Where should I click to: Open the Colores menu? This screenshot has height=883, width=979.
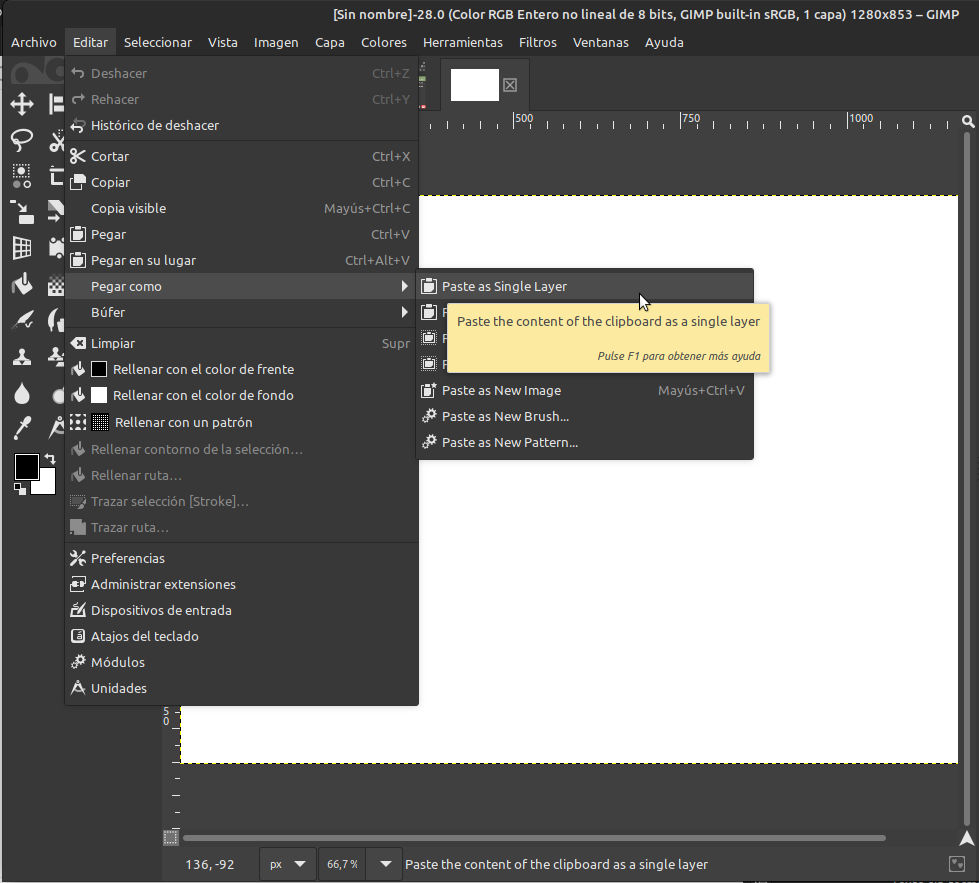[x=384, y=42]
